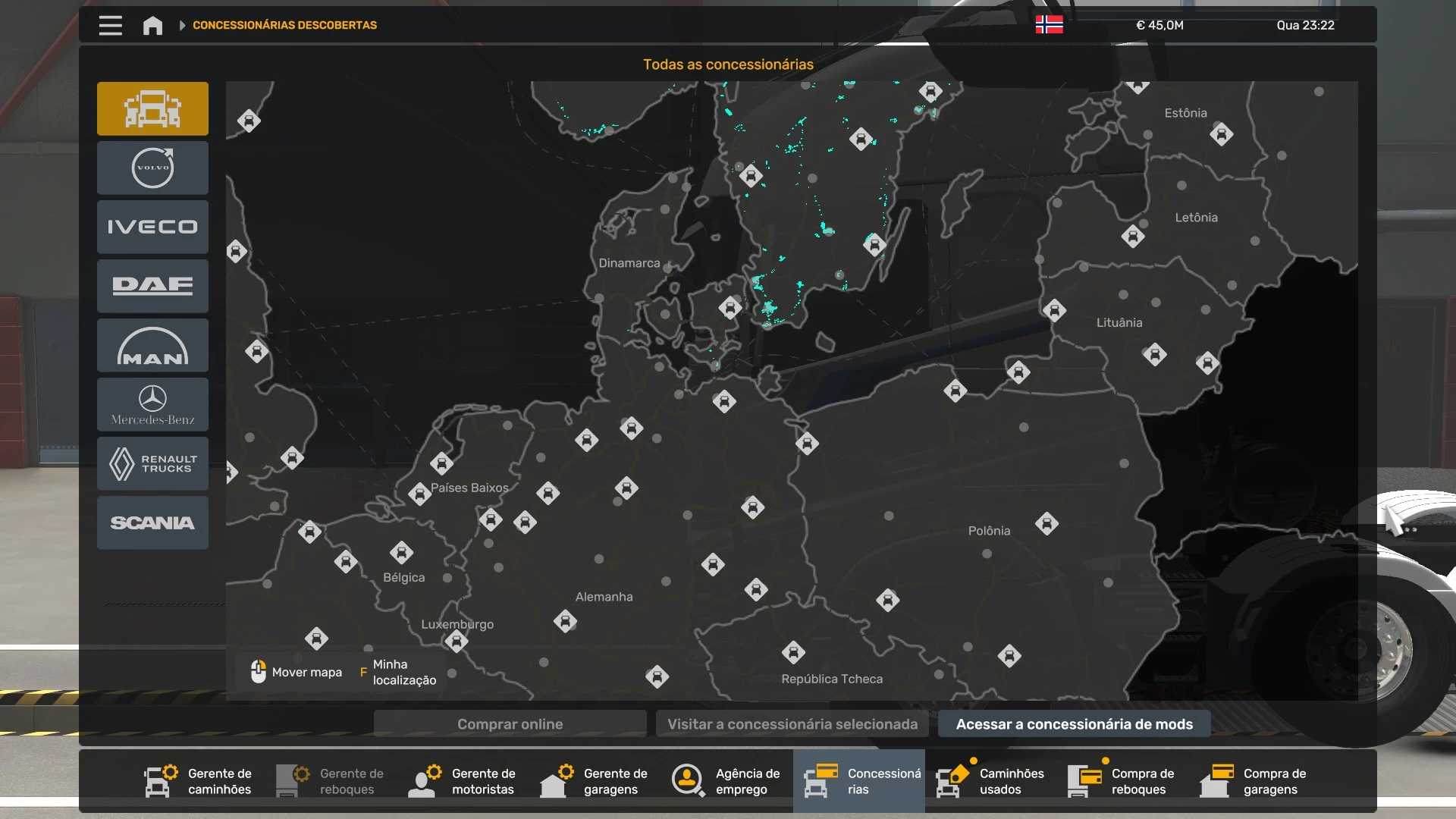Click the Comprar online button
Viewport: 1456px width, 819px height.
510,724
